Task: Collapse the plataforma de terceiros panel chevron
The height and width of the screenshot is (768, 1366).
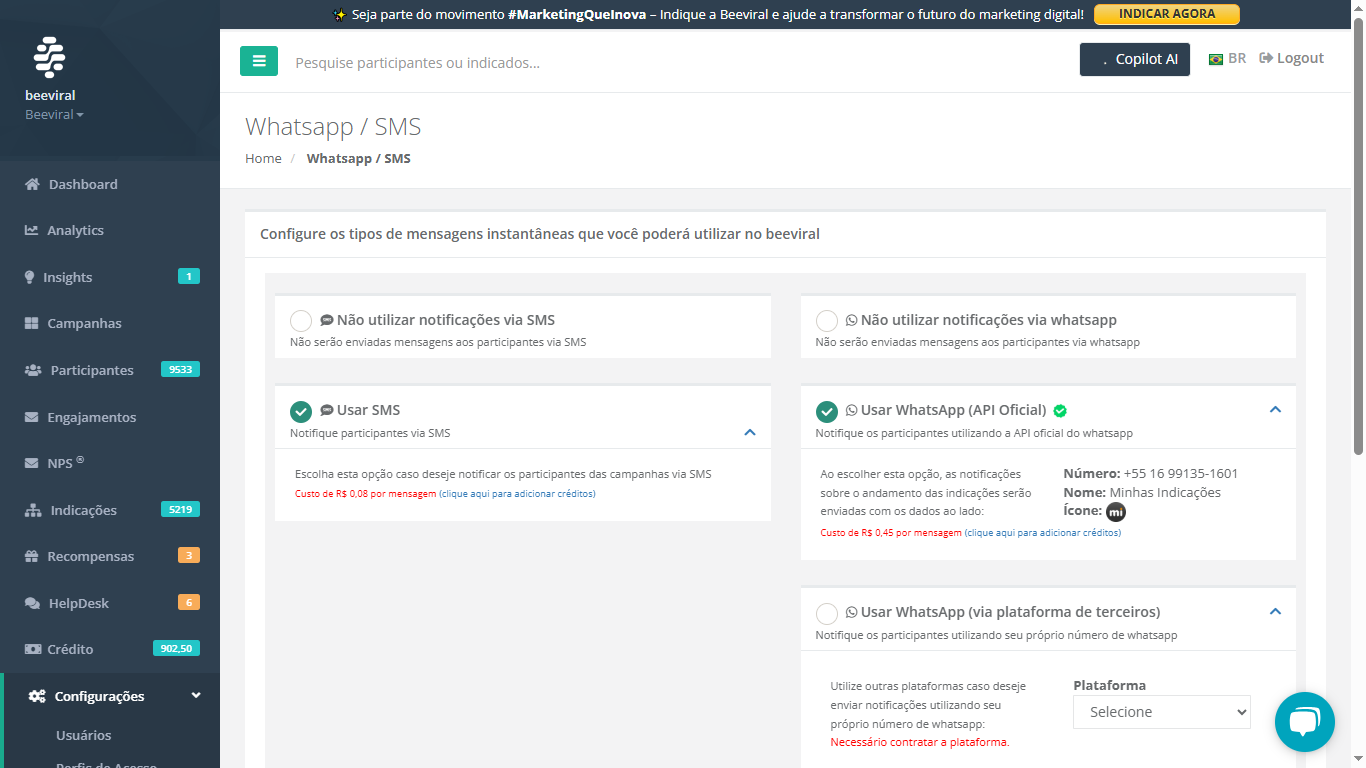Action: 1275,611
